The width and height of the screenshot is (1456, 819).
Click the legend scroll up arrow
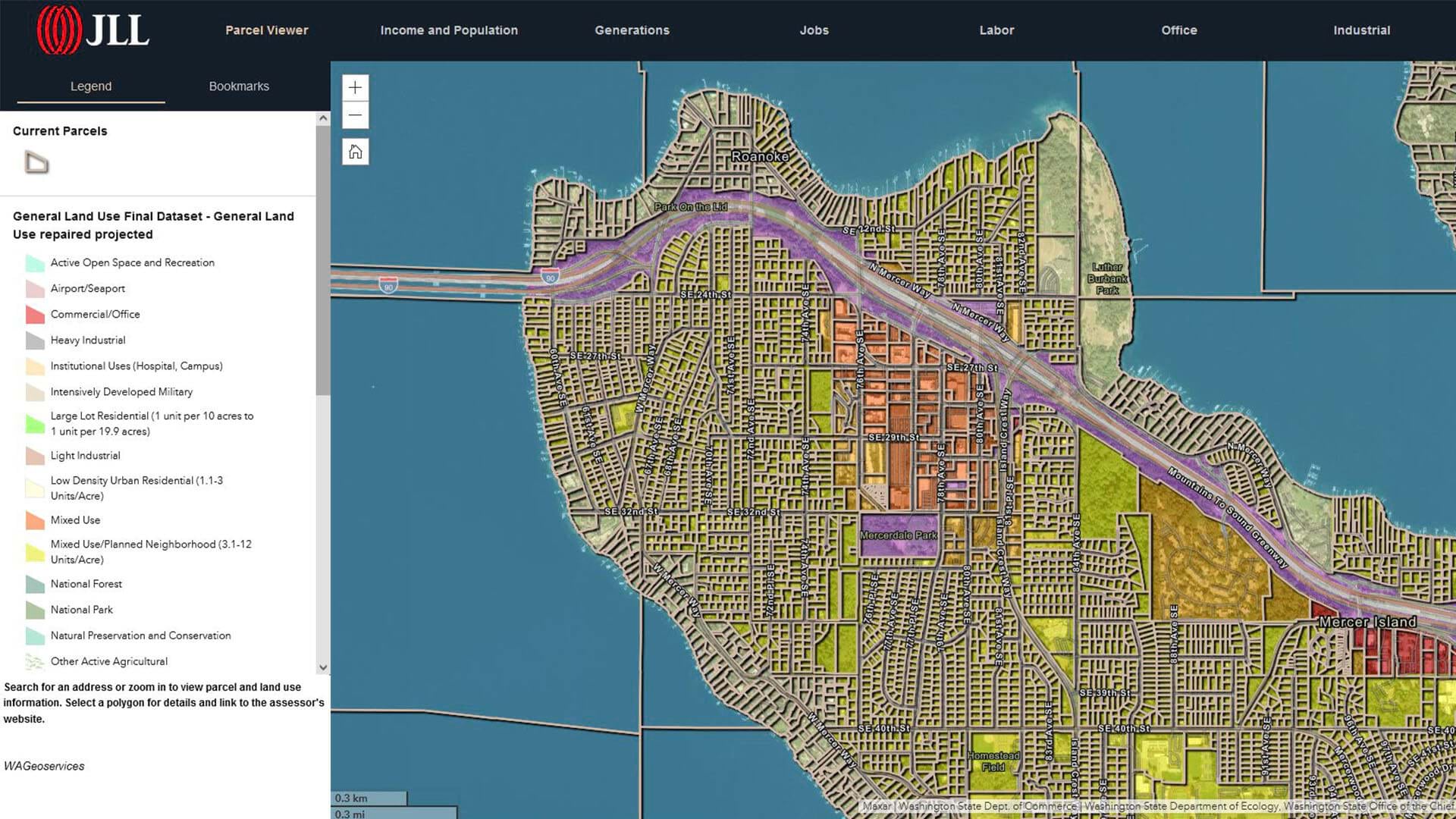coord(323,119)
